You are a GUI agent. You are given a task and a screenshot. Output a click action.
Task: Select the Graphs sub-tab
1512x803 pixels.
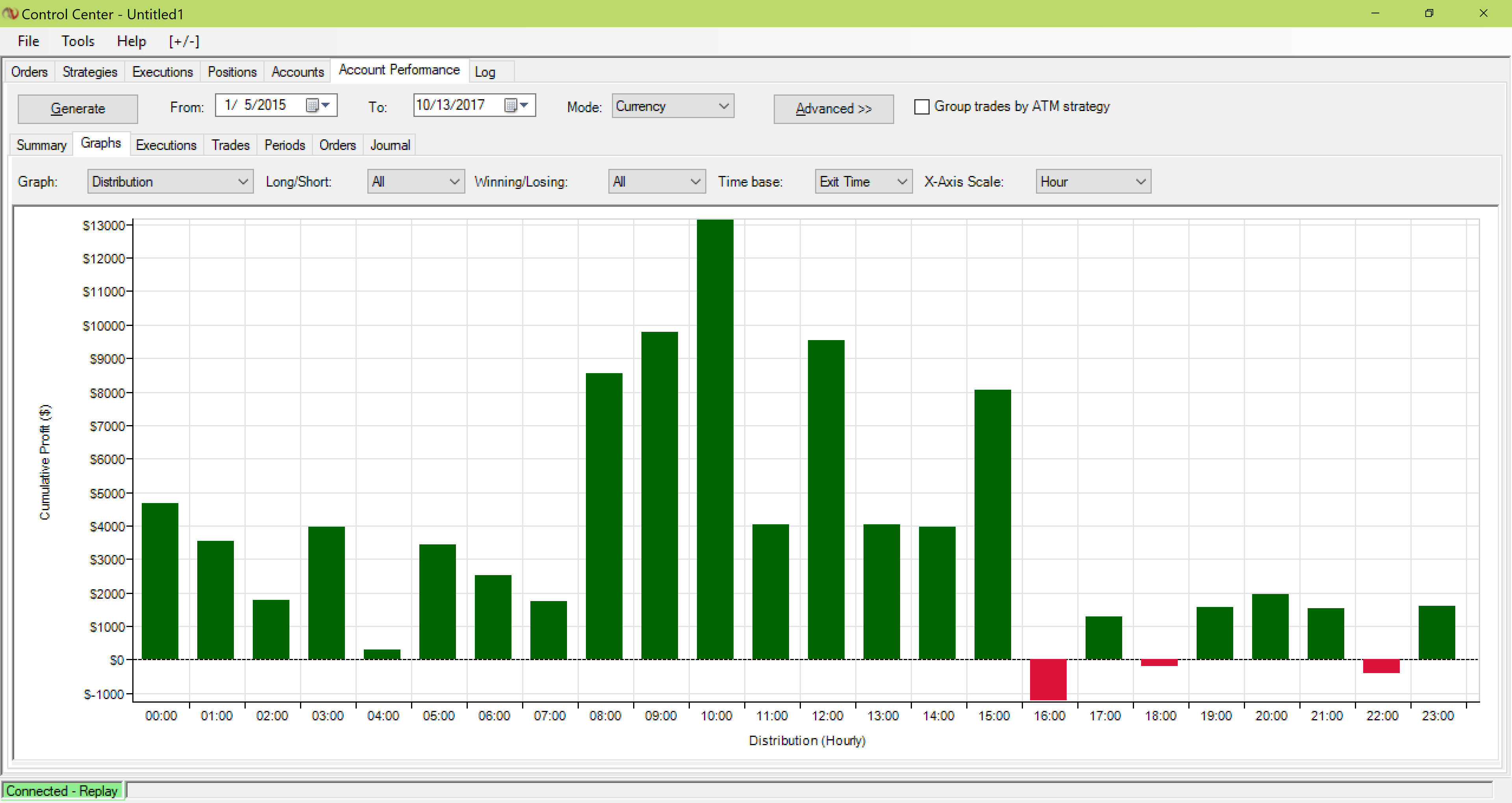[x=101, y=143]
